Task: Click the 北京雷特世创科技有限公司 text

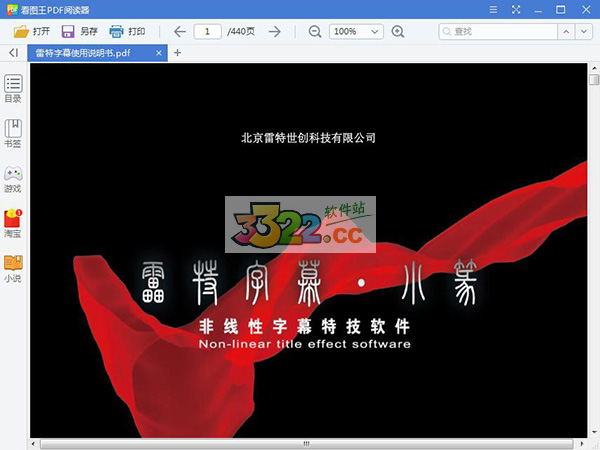Action: [308, 138]
